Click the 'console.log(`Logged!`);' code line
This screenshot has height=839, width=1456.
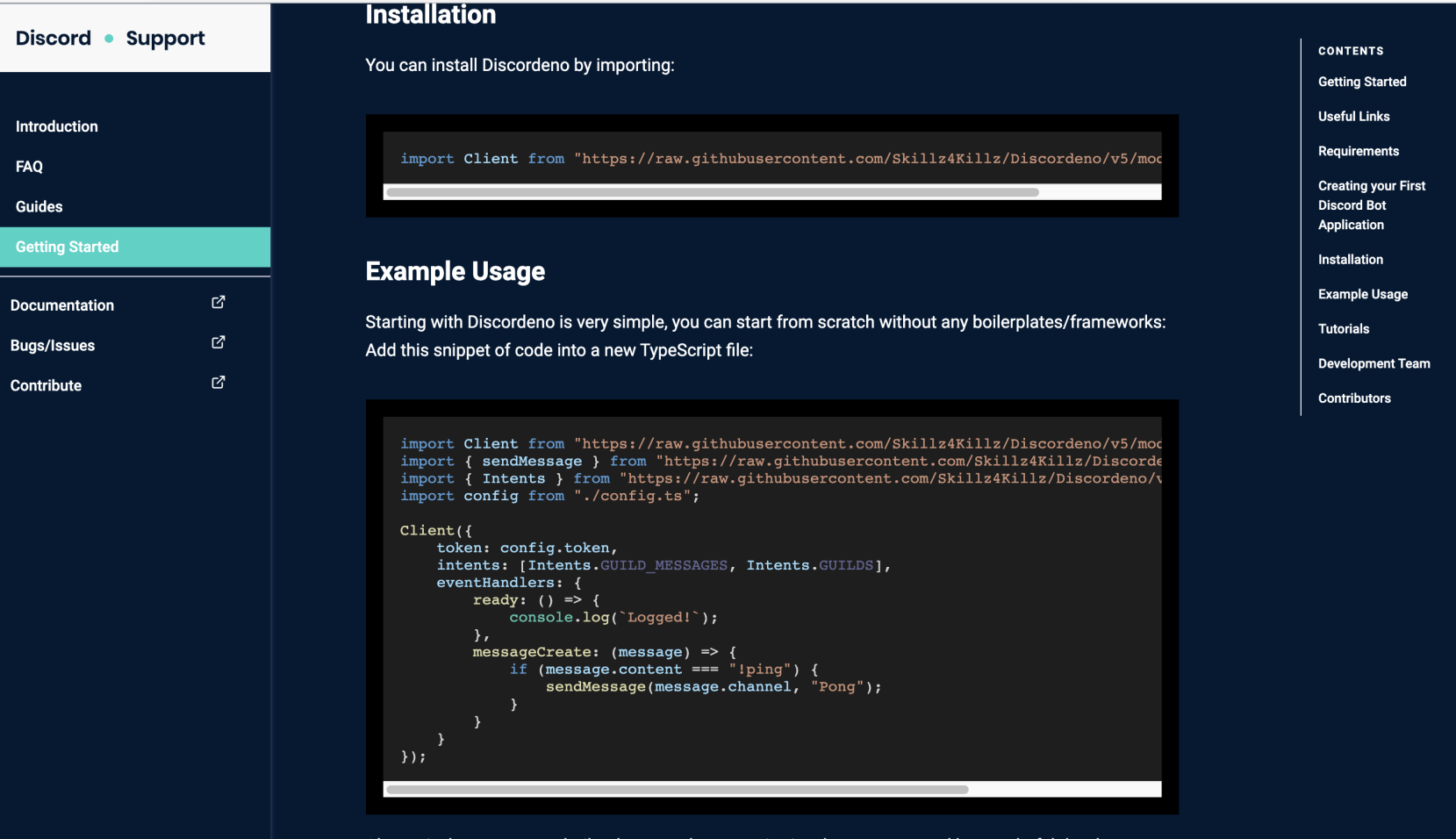(x=613, y=618)
